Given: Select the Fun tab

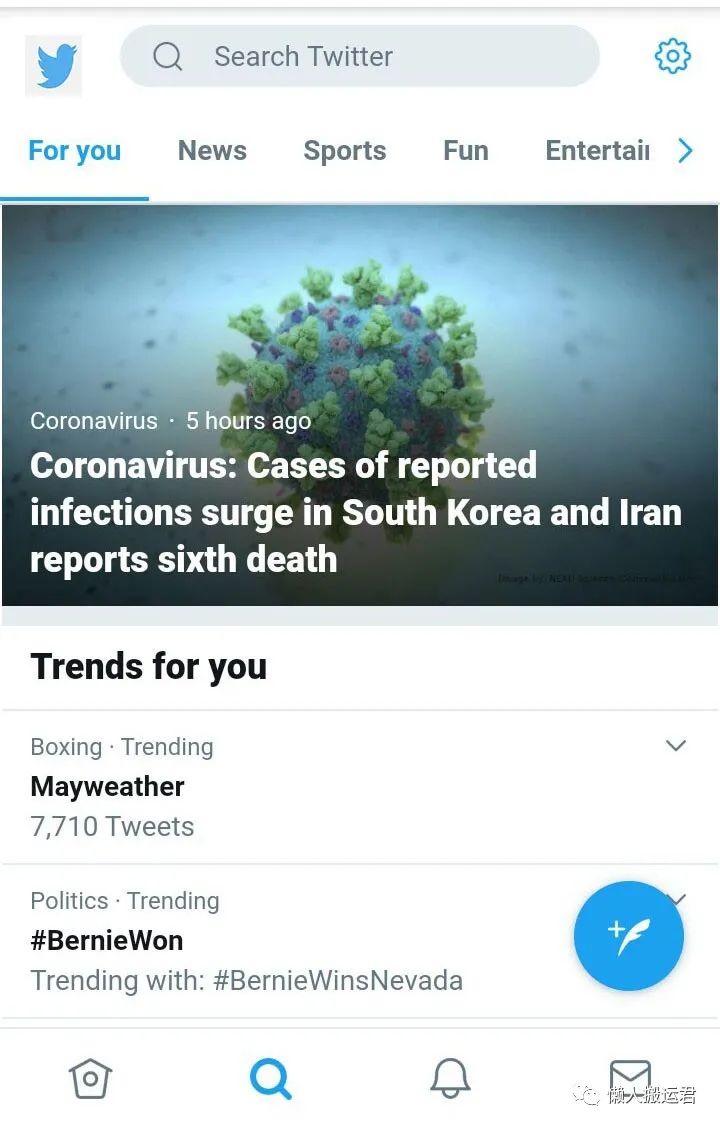Looking at the screenshot, I should pyautogui.click(x=465, y=150).
